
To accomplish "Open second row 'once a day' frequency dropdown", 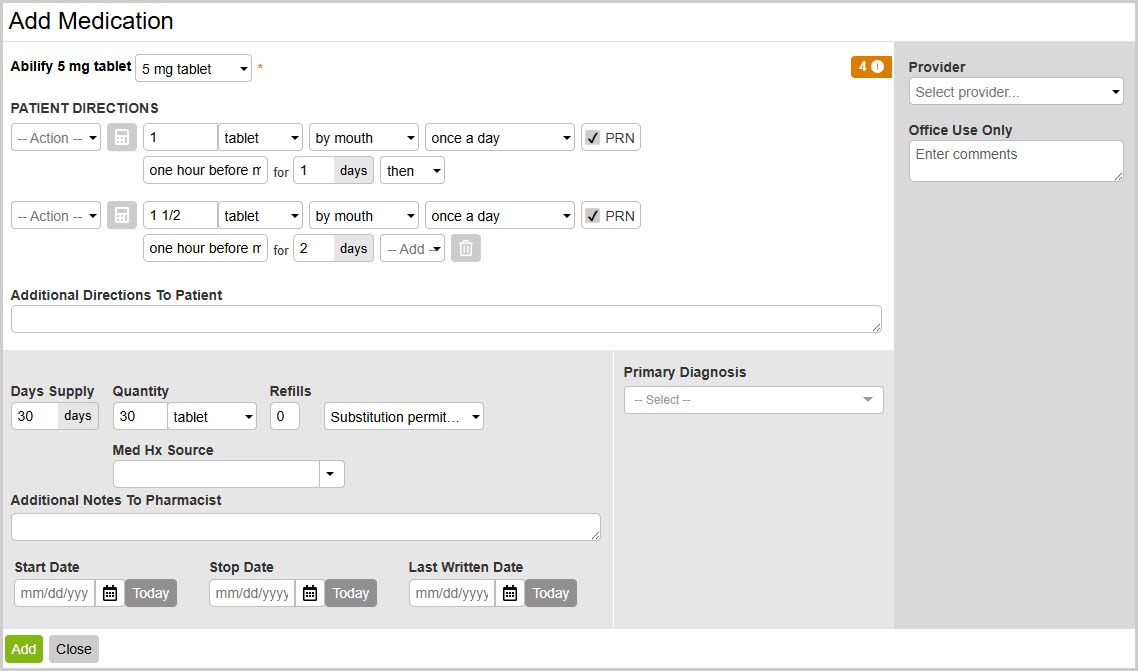I will coord(500,215).
